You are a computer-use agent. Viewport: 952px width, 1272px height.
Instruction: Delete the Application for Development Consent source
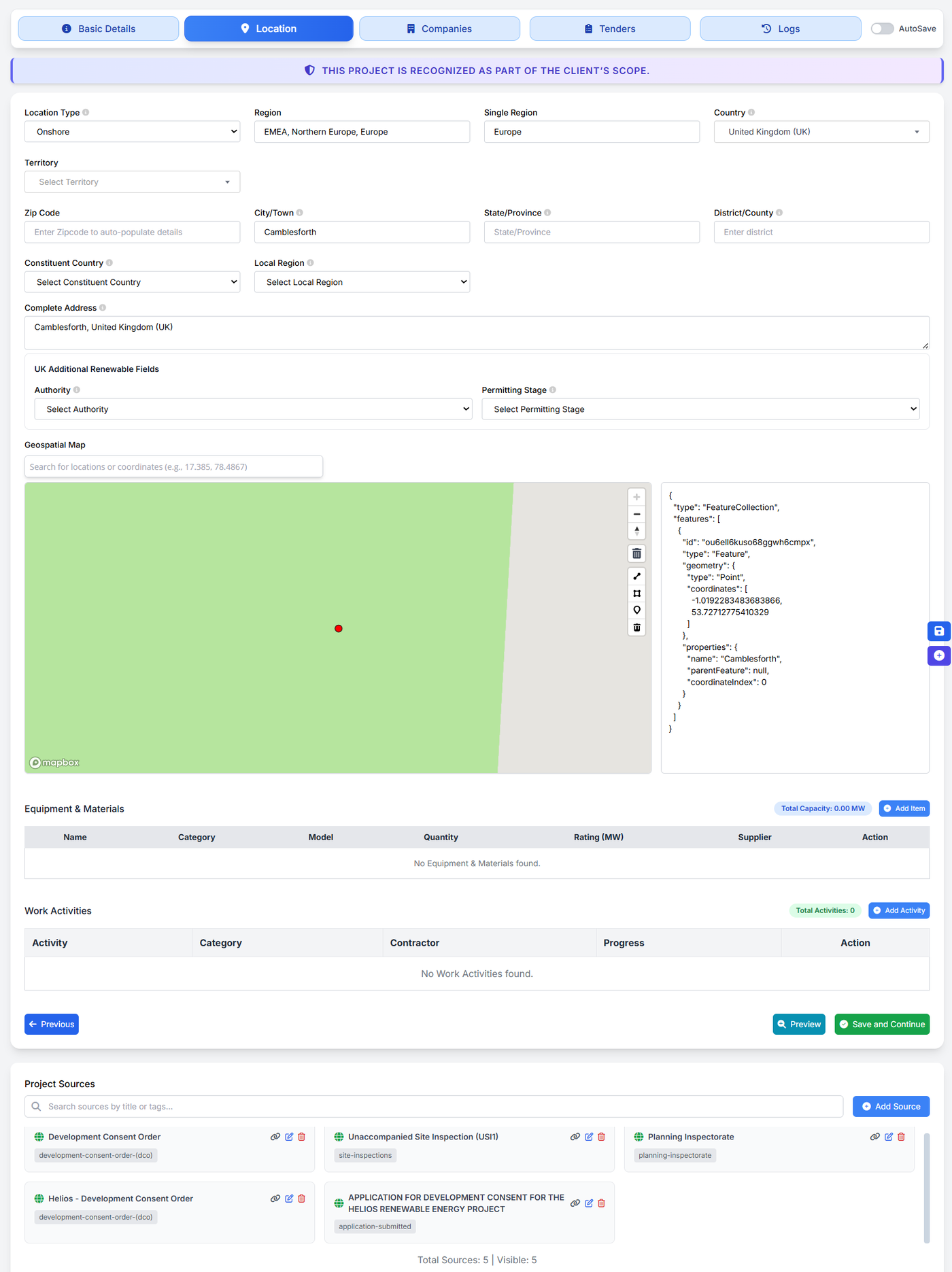(x=602, y=1203)
